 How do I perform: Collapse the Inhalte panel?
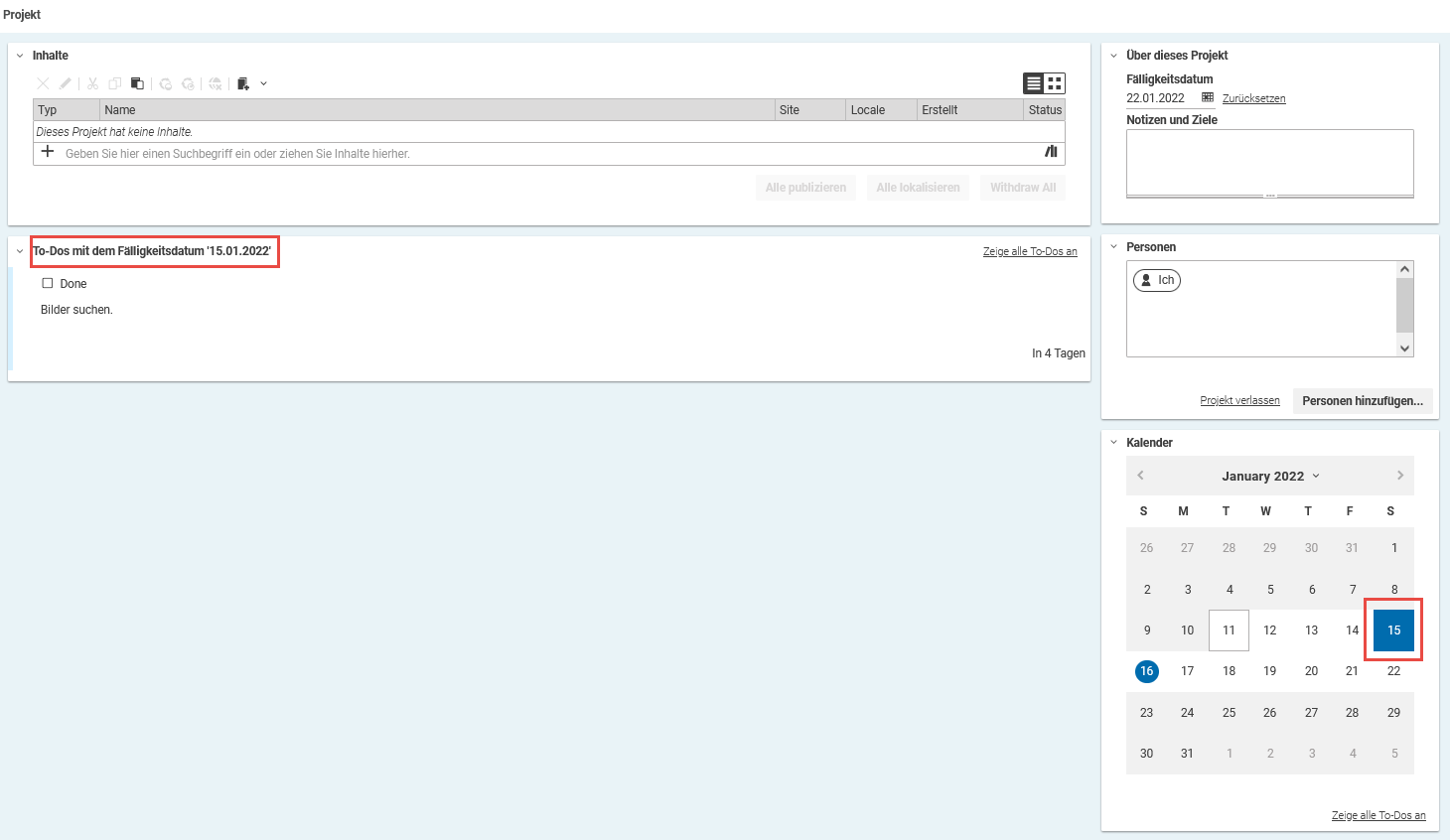coord(20,56)
